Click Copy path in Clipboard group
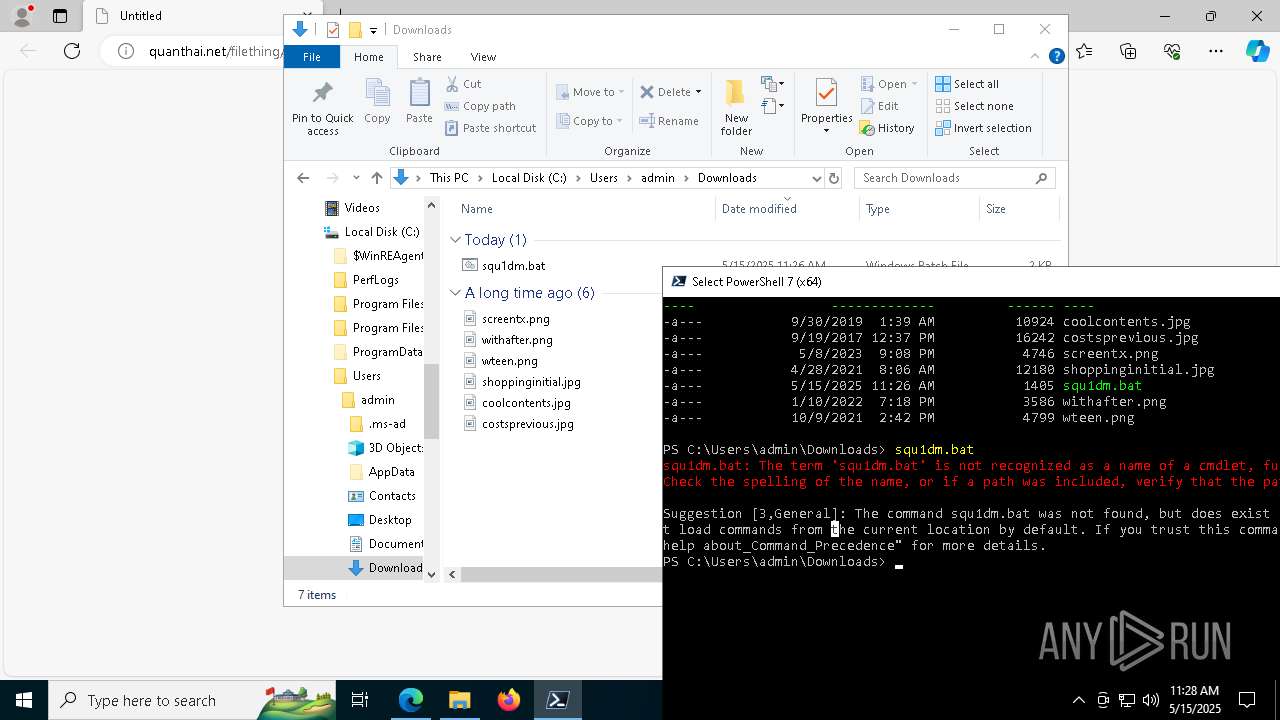The image size is (1280, 720). click(480, 106)
